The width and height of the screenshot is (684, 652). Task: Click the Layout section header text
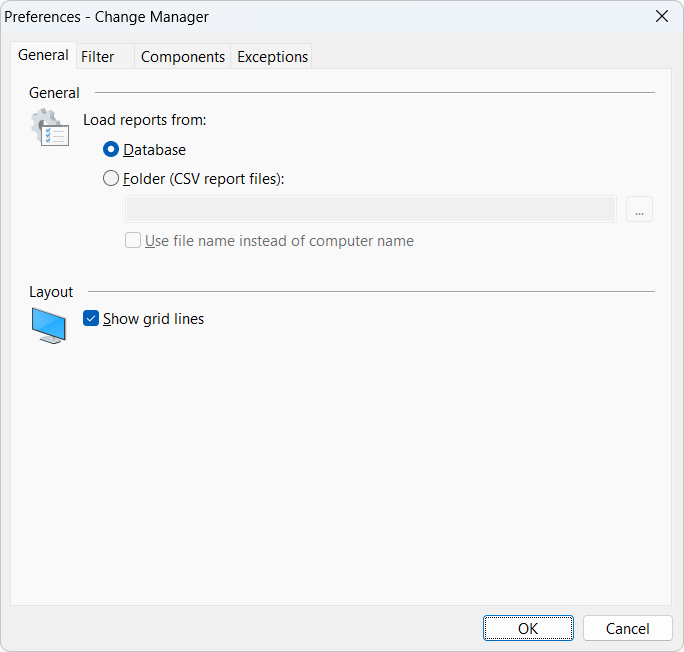click(x=51, y=292)
